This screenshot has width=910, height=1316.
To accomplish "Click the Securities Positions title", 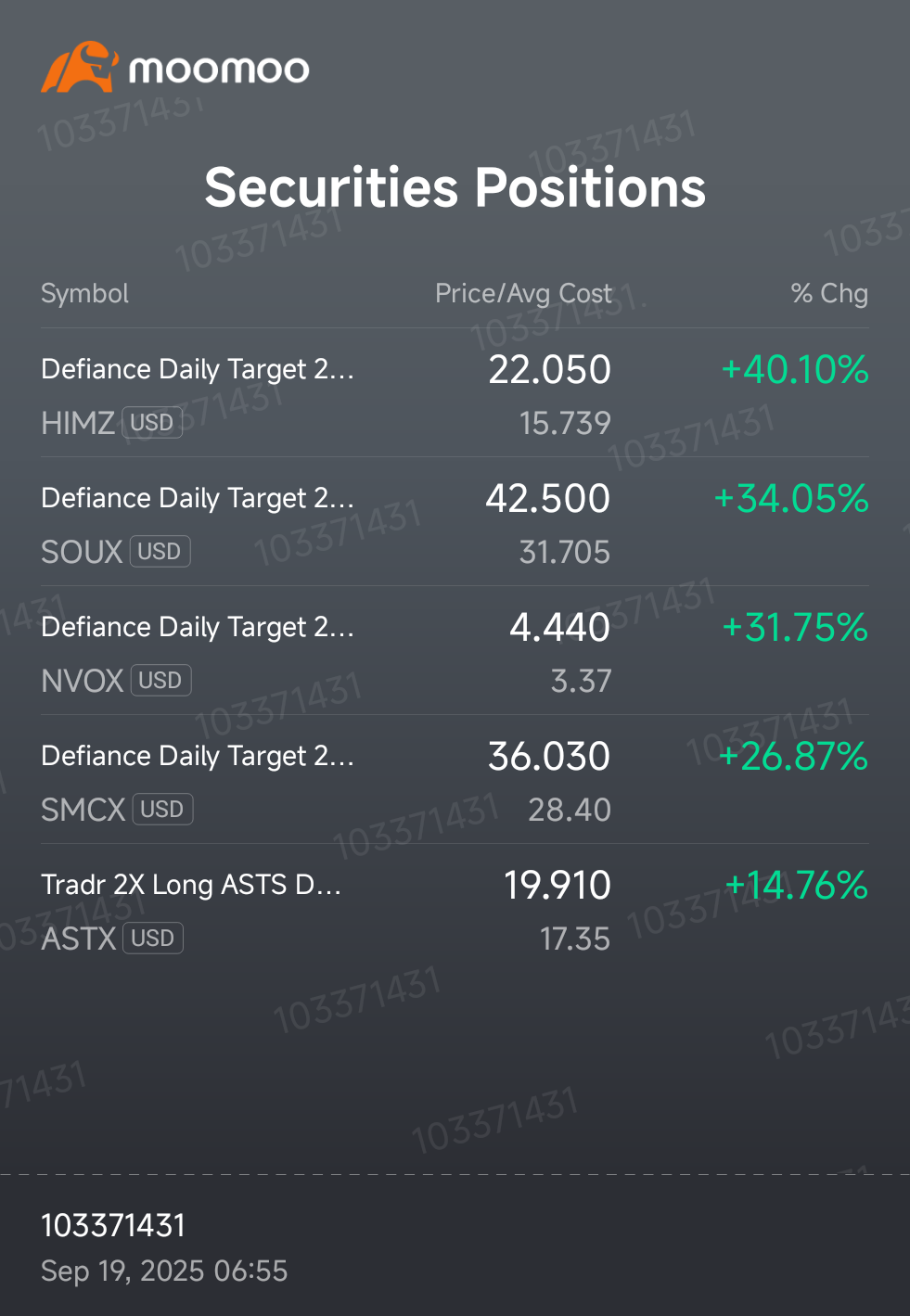I will pos(455,188).
